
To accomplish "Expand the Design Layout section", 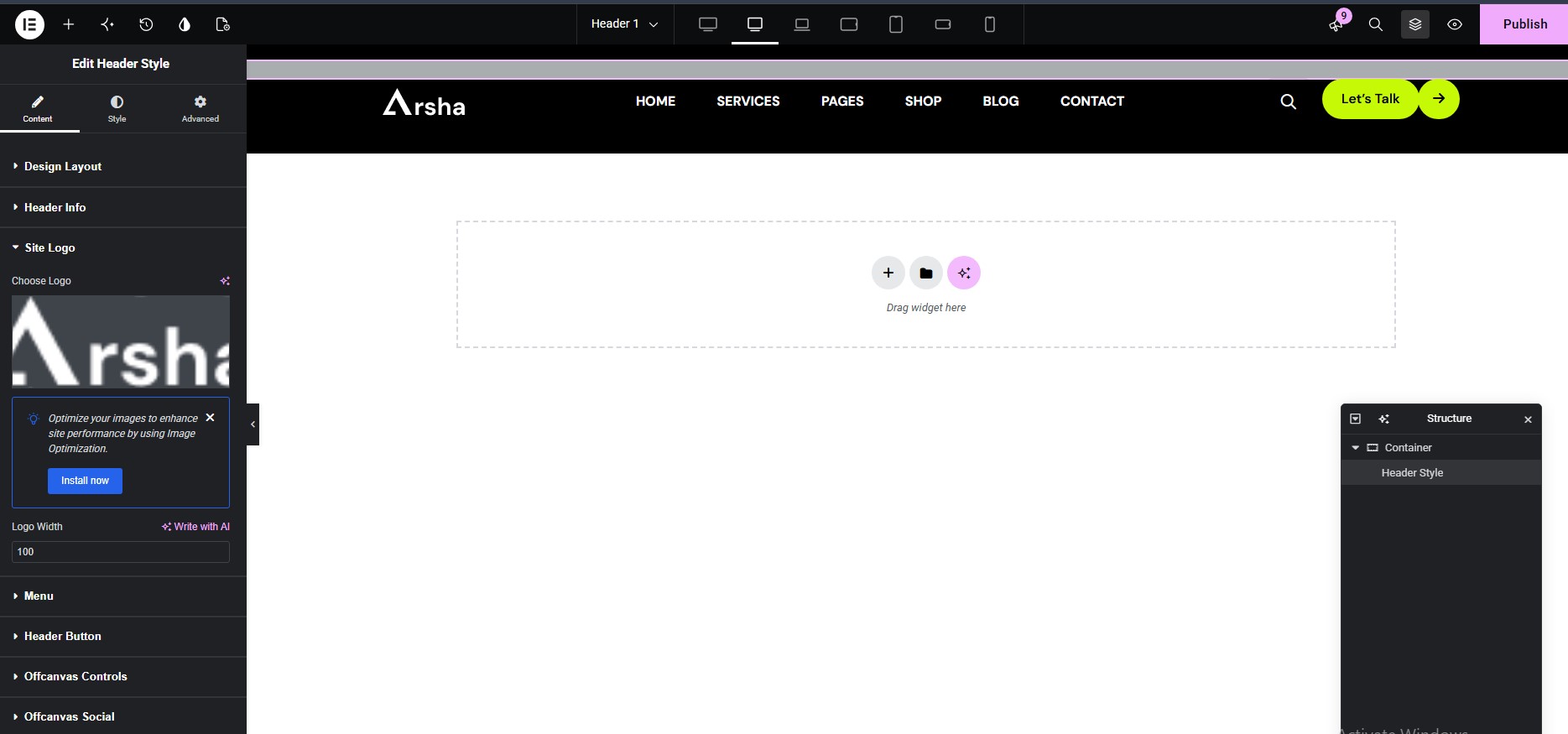I will [123, 166].
